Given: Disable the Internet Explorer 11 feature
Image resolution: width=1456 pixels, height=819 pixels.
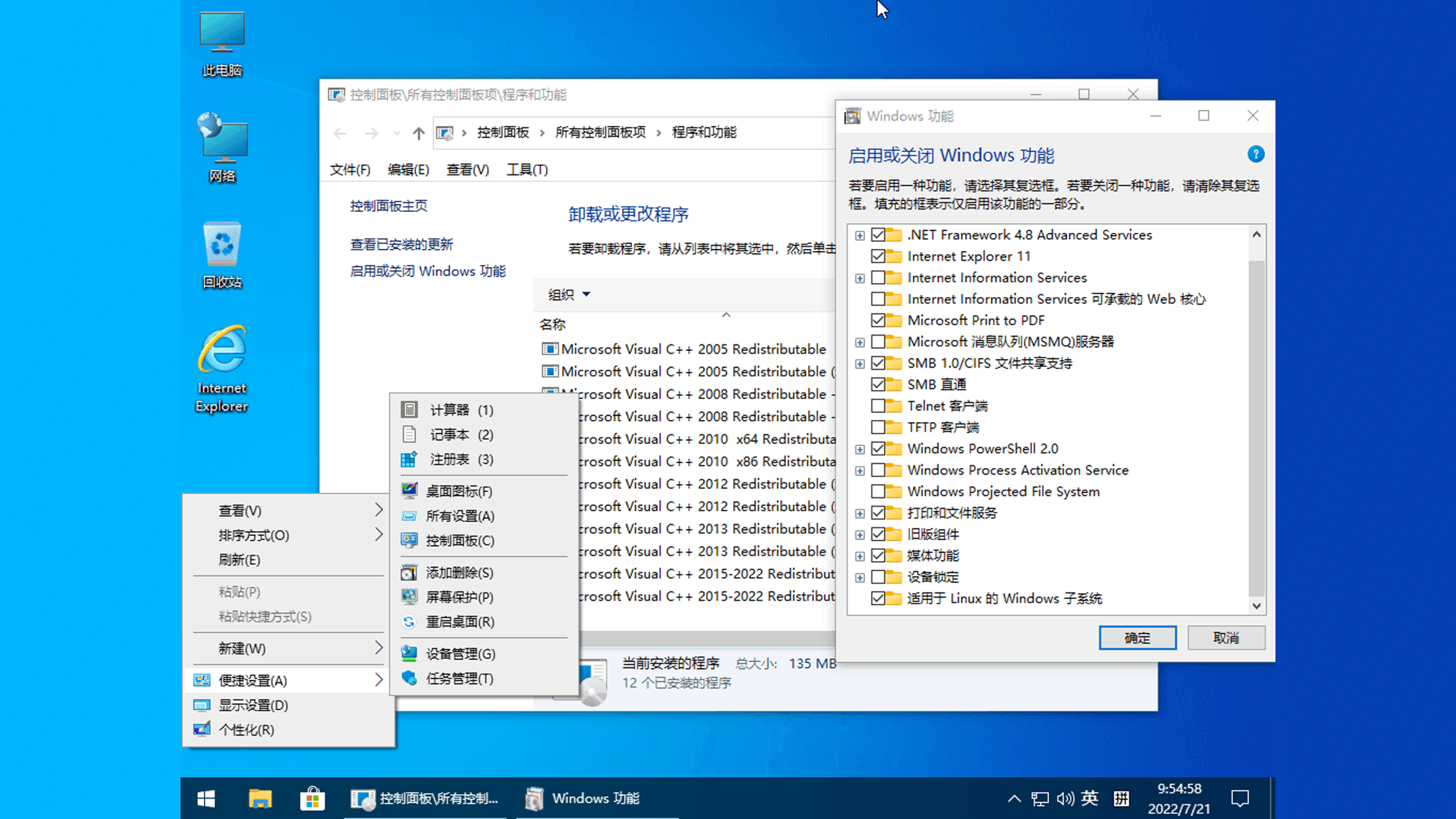Looking at the screenshot, I should [879, 256].
